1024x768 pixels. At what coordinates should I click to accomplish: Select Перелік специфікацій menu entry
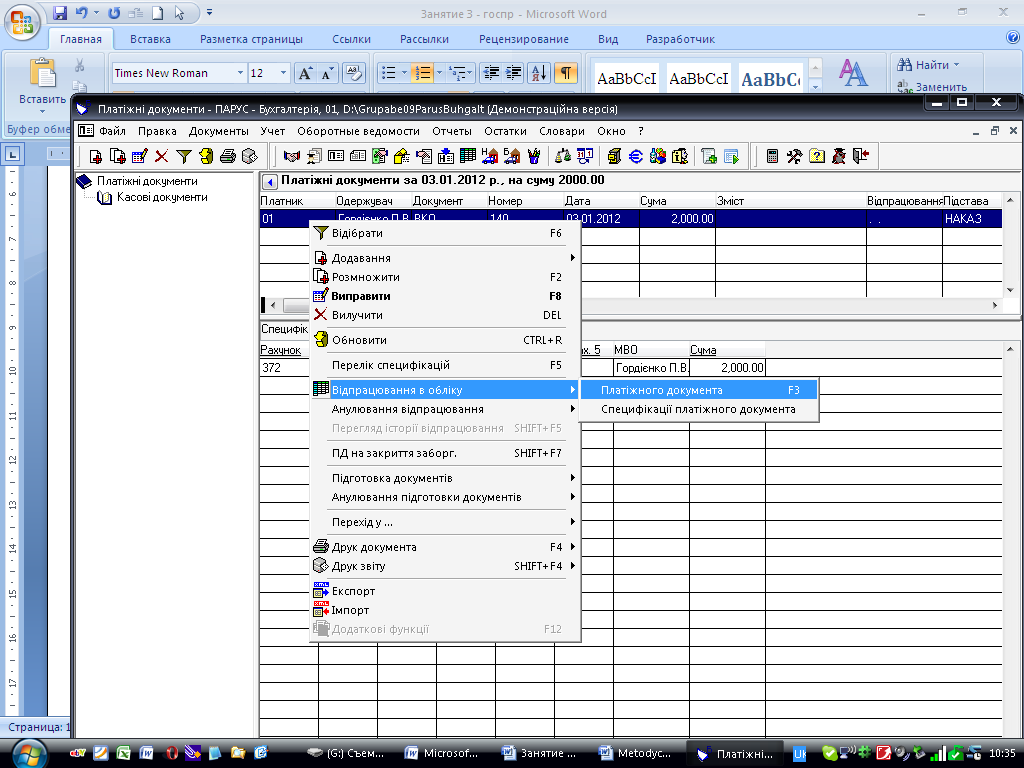click(x=444, y=365)
